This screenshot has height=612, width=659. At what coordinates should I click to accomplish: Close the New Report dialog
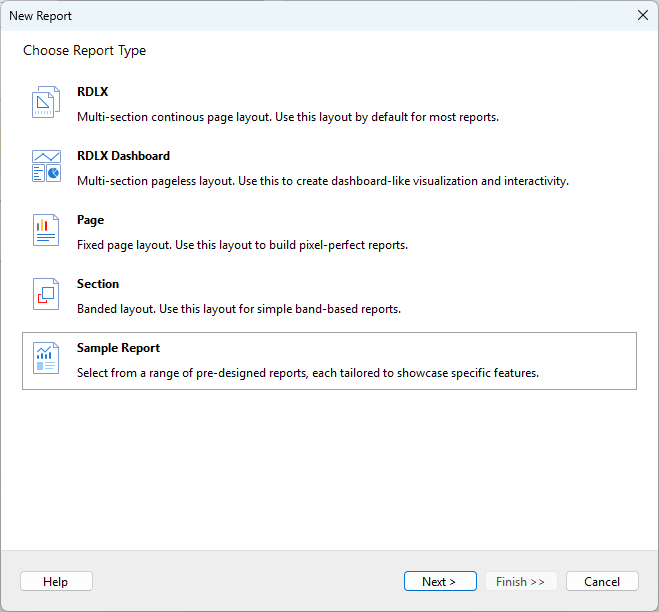[x=643, y=16]
